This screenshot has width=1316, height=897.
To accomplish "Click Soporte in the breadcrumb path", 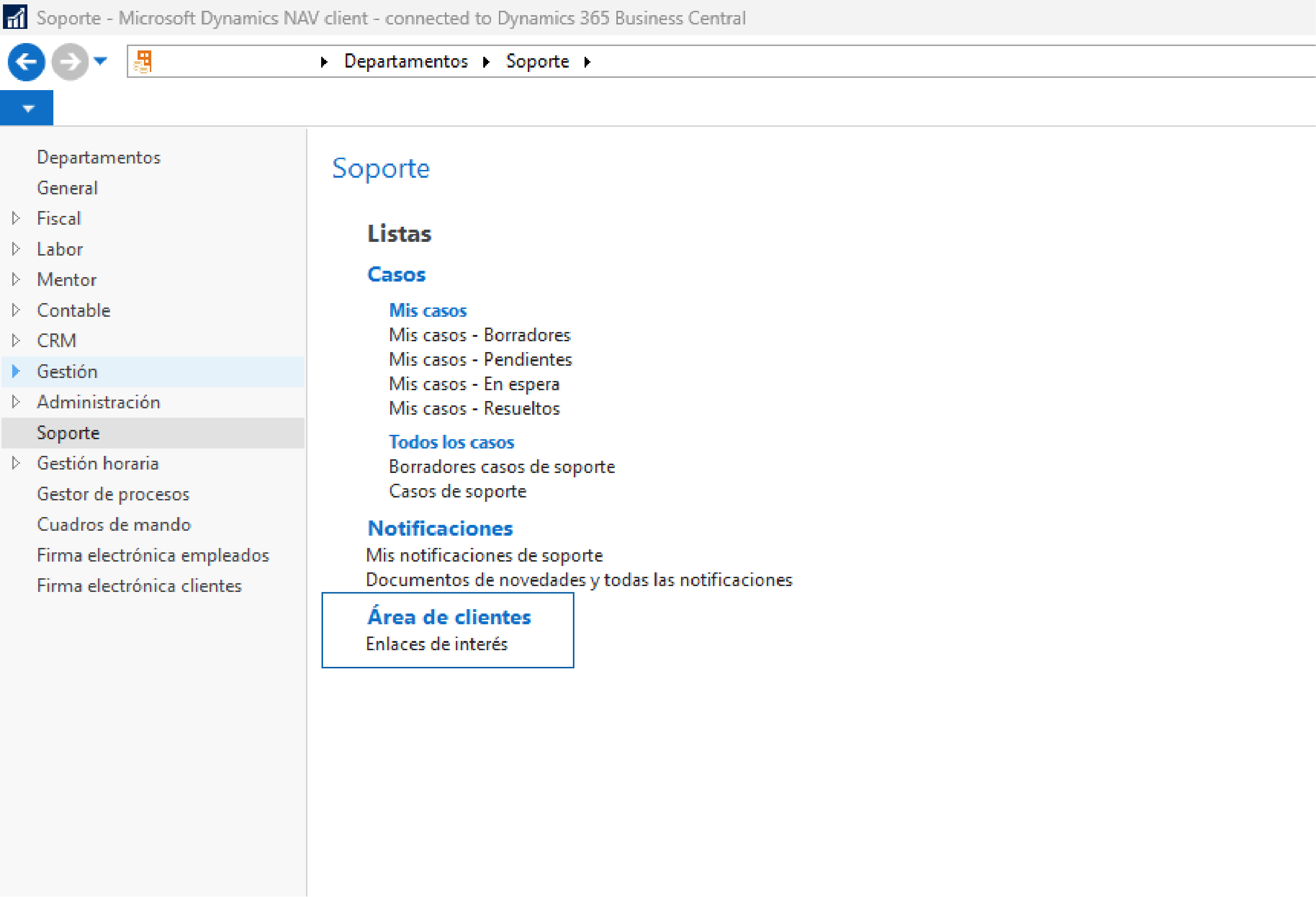I will 538,61.
